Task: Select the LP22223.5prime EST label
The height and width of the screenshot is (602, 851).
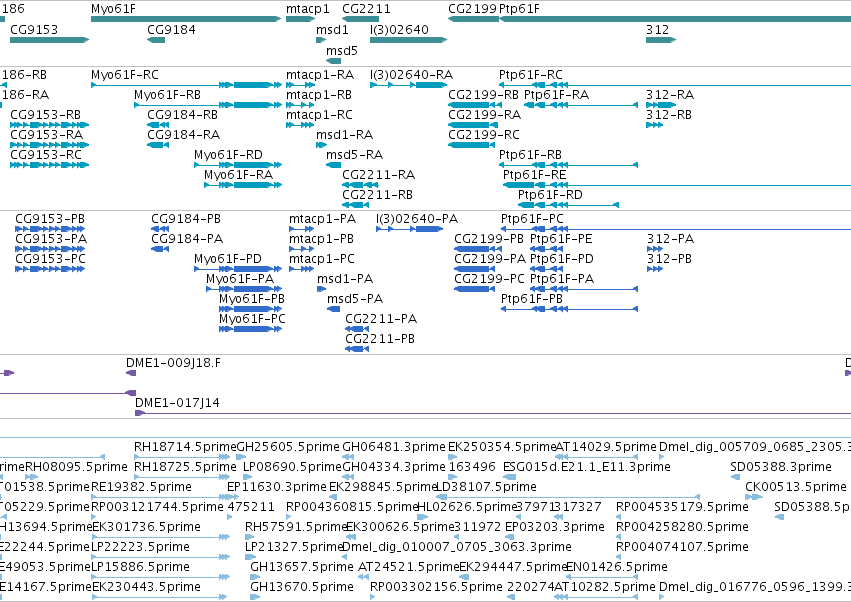Action: tap(141, 547)
